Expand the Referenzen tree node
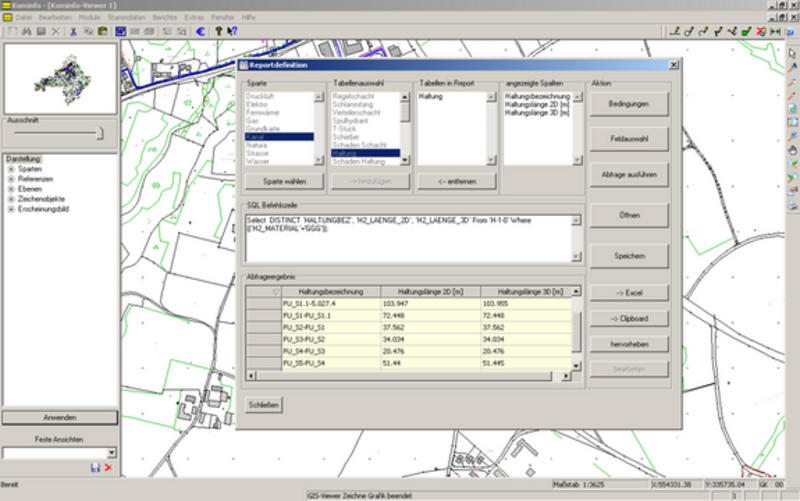 [x=11, y=179]
